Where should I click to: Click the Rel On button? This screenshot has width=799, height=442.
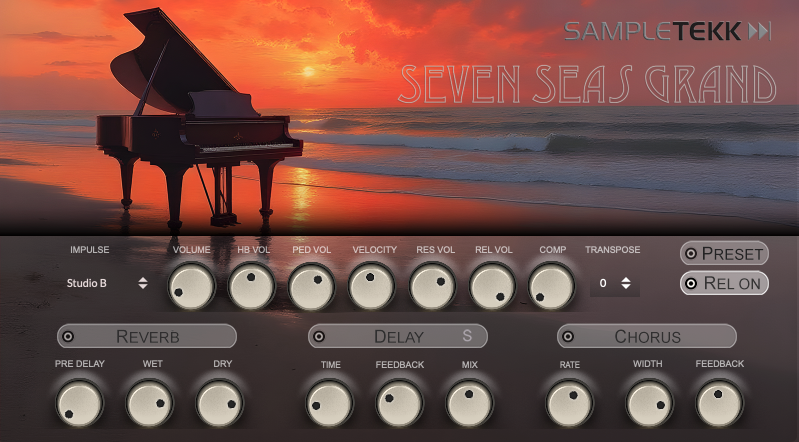click(724, 283)
